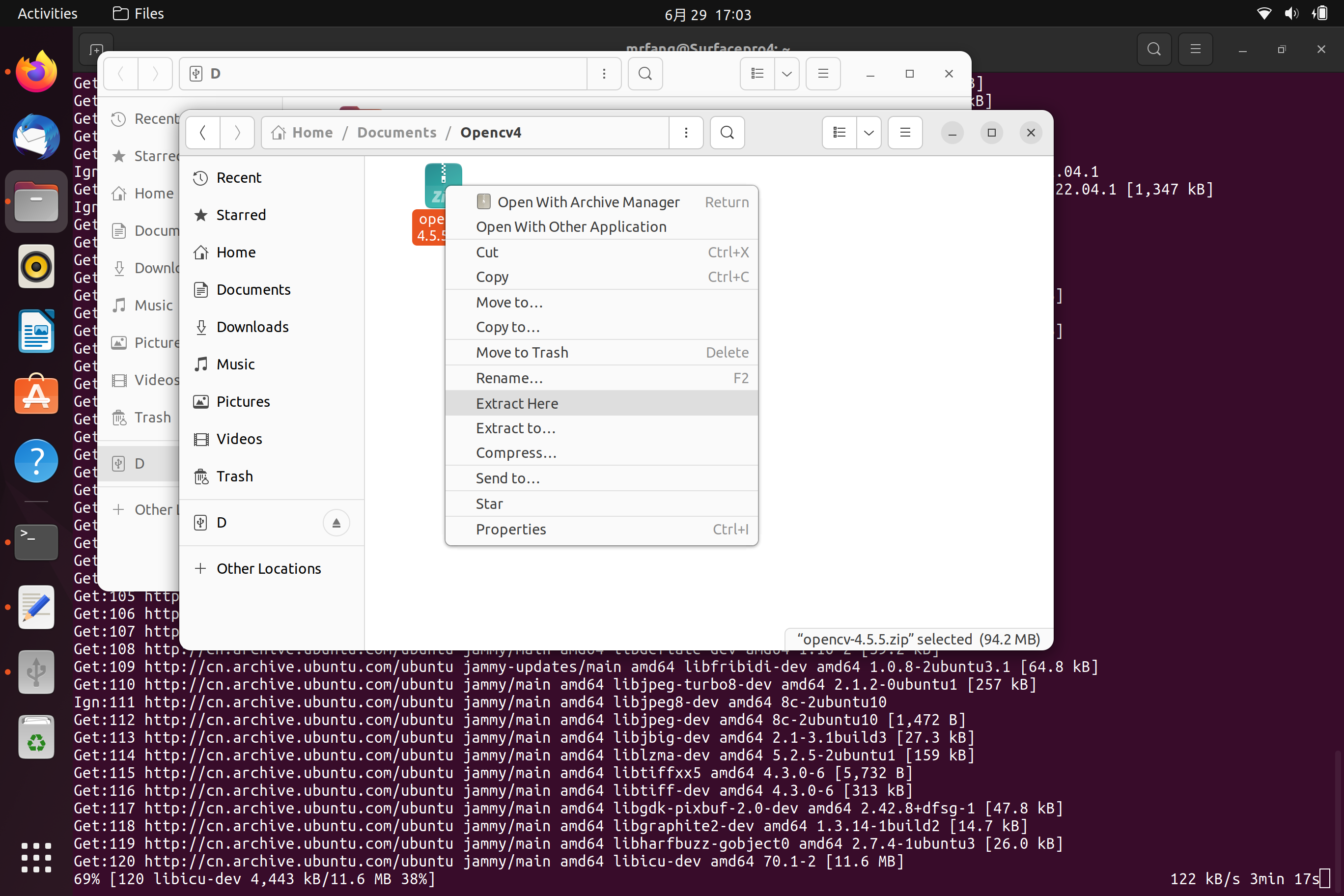This screenshot has height=896, width=1344.
Task: Open Recent in front Files sidebar
Action: pos(272,178)
